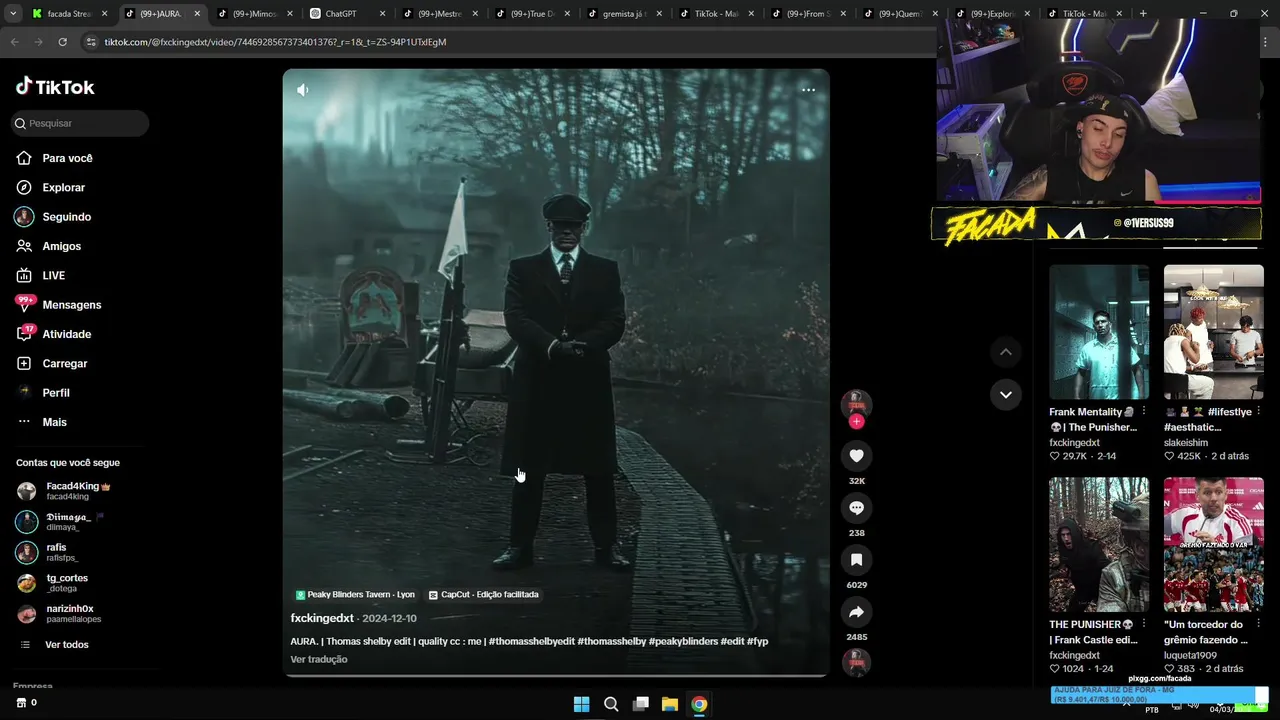
Task: Open Task View on the taskbar
Action: (641, 704)
